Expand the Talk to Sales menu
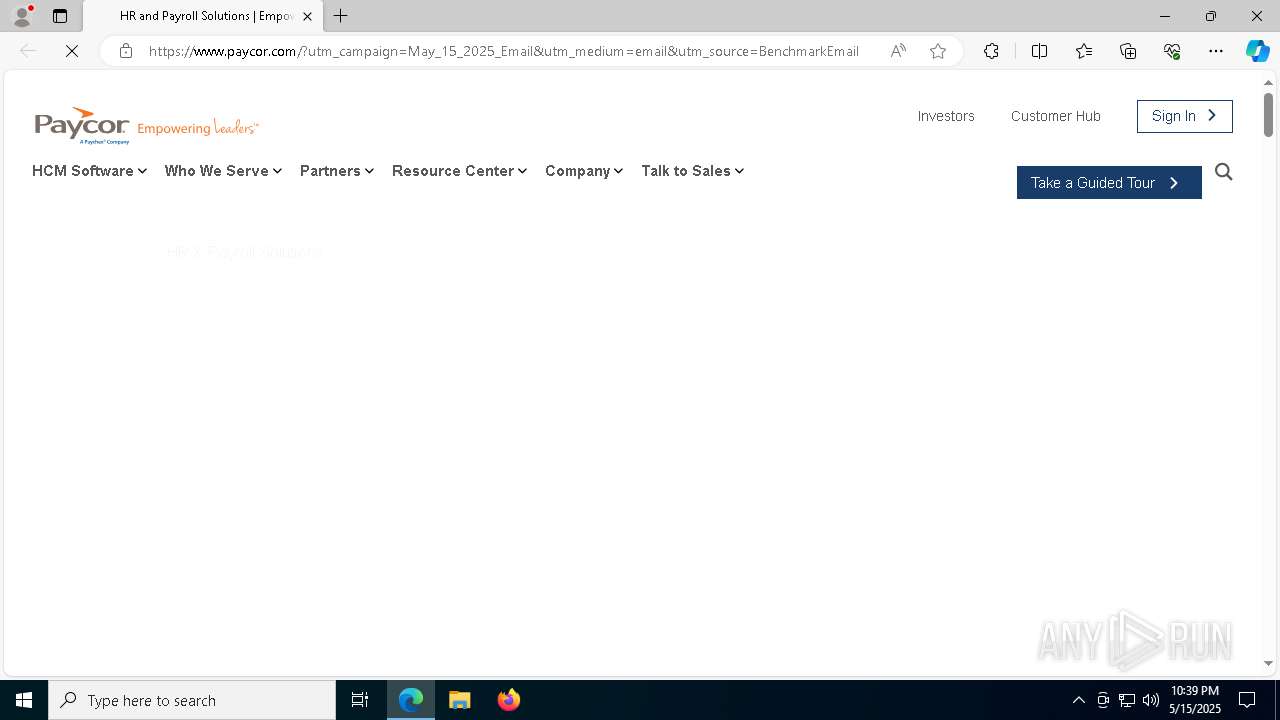This screenshot has height=720, width=1280. 692,171
